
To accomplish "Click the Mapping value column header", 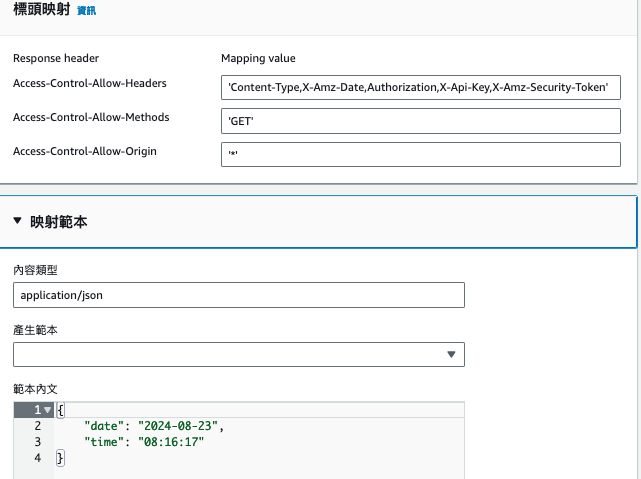I will (258, 58).
